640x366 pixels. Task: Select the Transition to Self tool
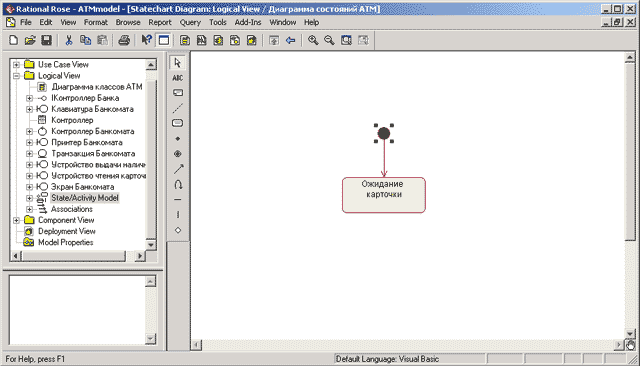pyautogui.click(x=178, y=184)
